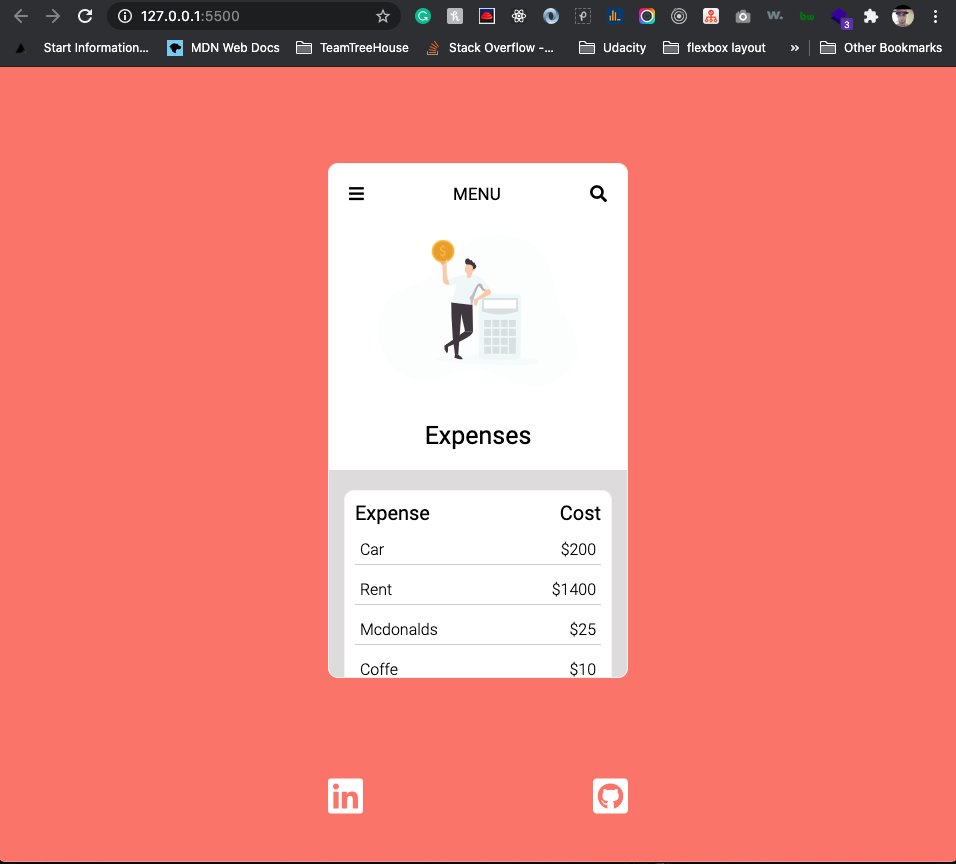Open the Udacity bookmarks folder
This screenshot has width=956, height=864.
pos(611,47)
